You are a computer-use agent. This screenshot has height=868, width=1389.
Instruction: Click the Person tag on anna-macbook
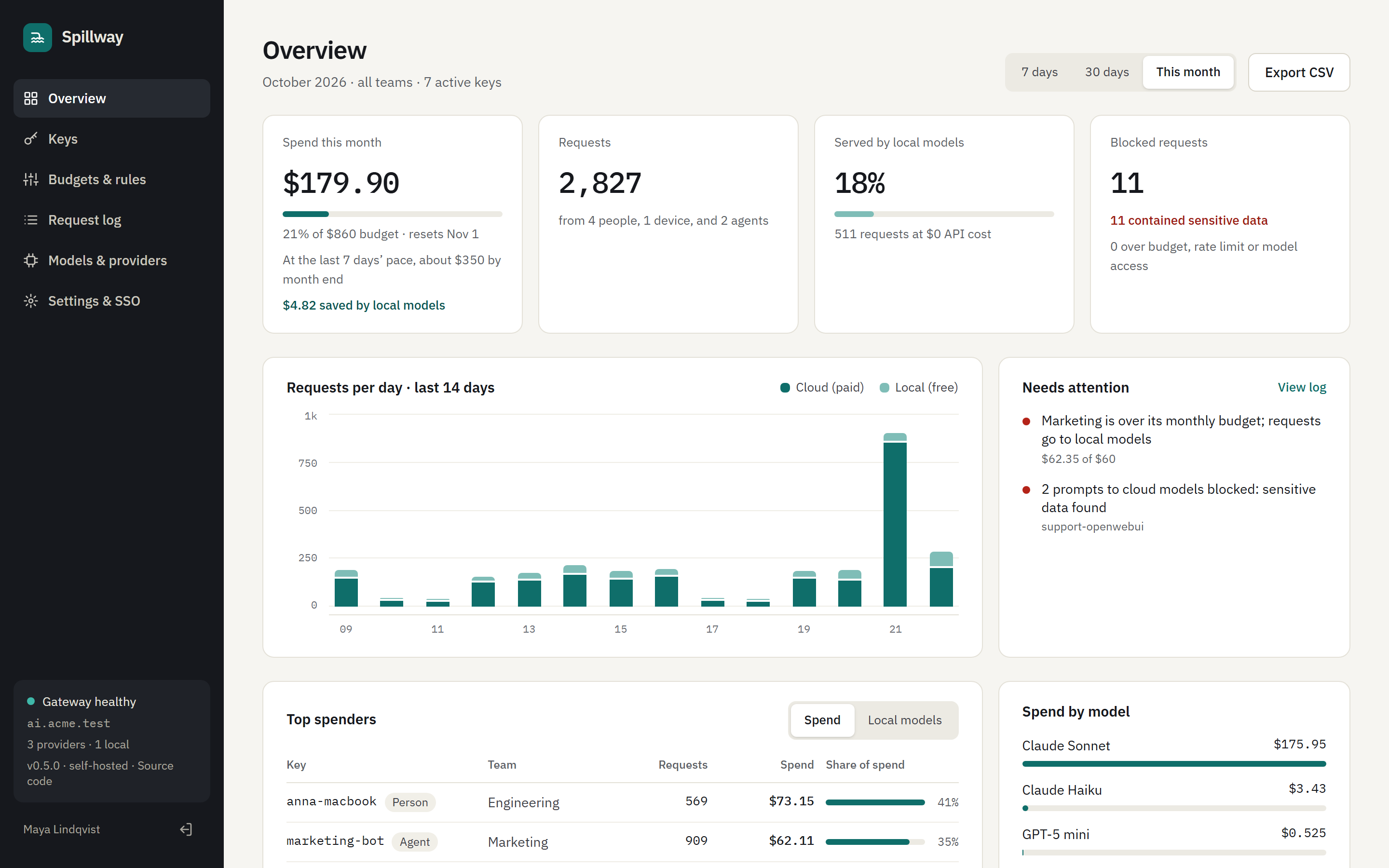pos(410,802)
